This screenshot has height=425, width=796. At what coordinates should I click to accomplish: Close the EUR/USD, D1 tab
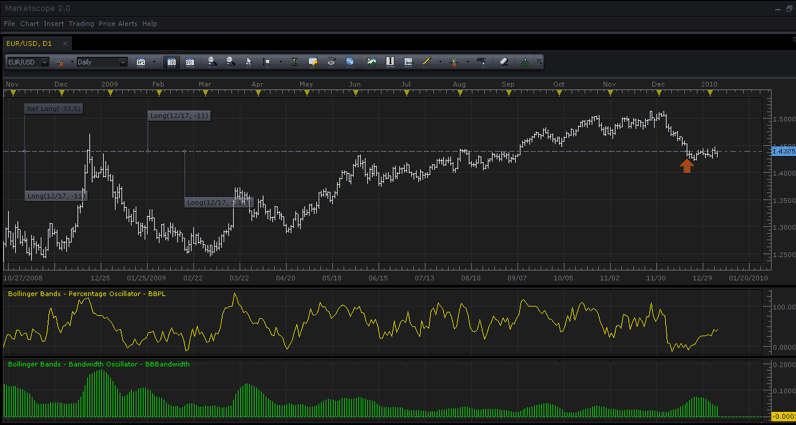click(65, 44)
